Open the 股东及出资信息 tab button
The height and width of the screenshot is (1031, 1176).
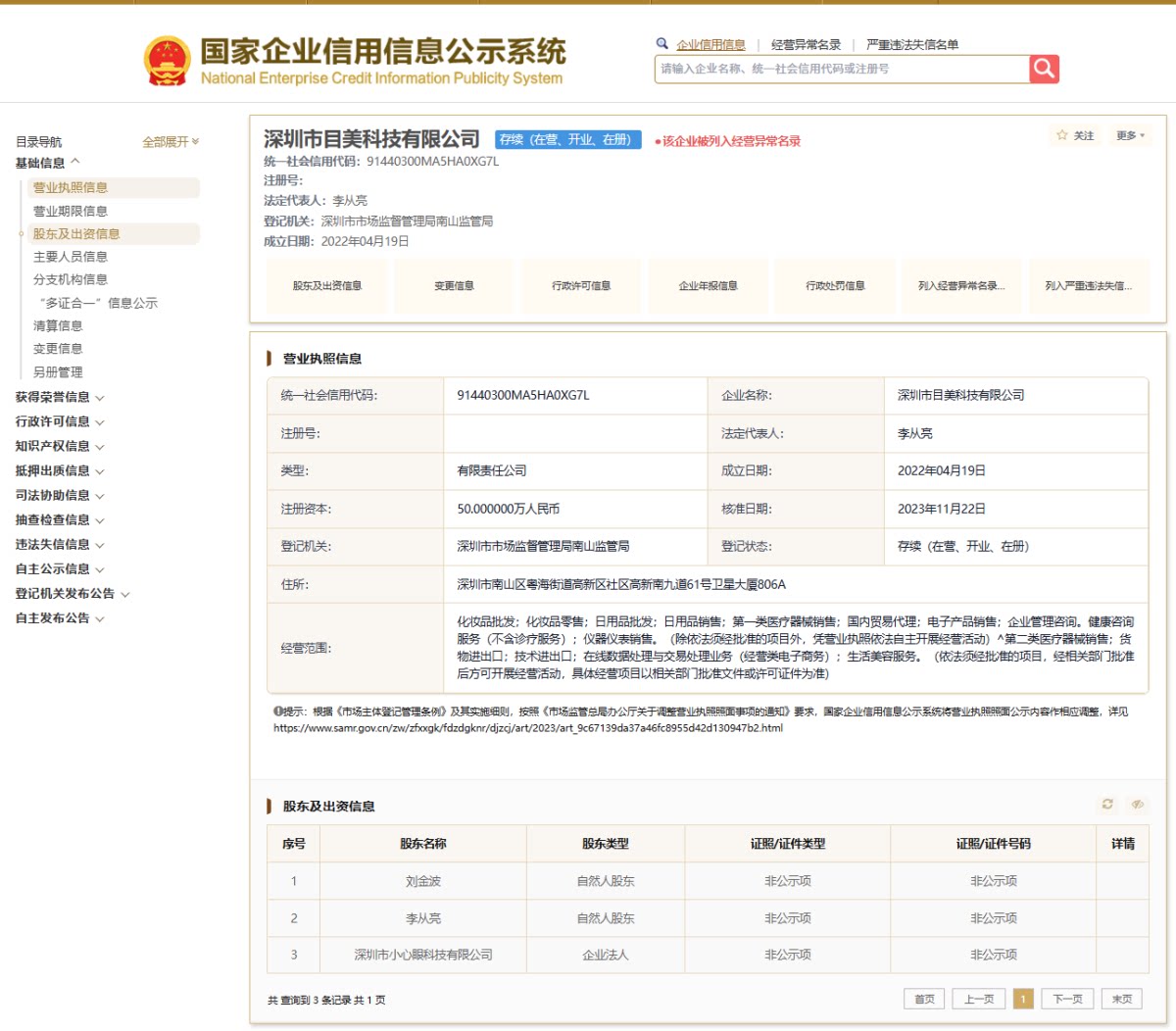(327, 286)
